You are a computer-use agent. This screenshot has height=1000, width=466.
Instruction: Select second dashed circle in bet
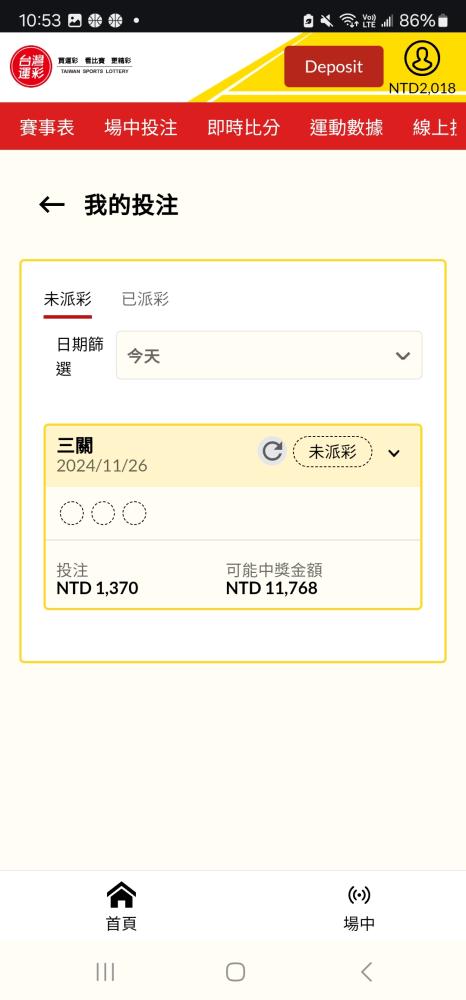103,513
